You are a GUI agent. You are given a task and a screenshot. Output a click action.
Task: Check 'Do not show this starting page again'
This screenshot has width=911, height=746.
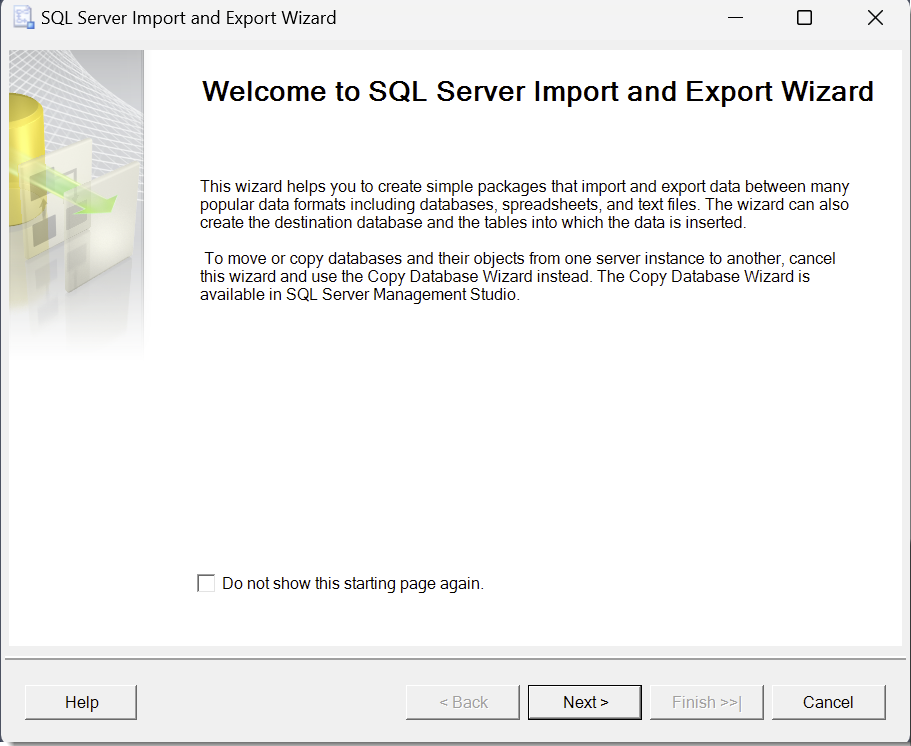[x=206, y=583]
